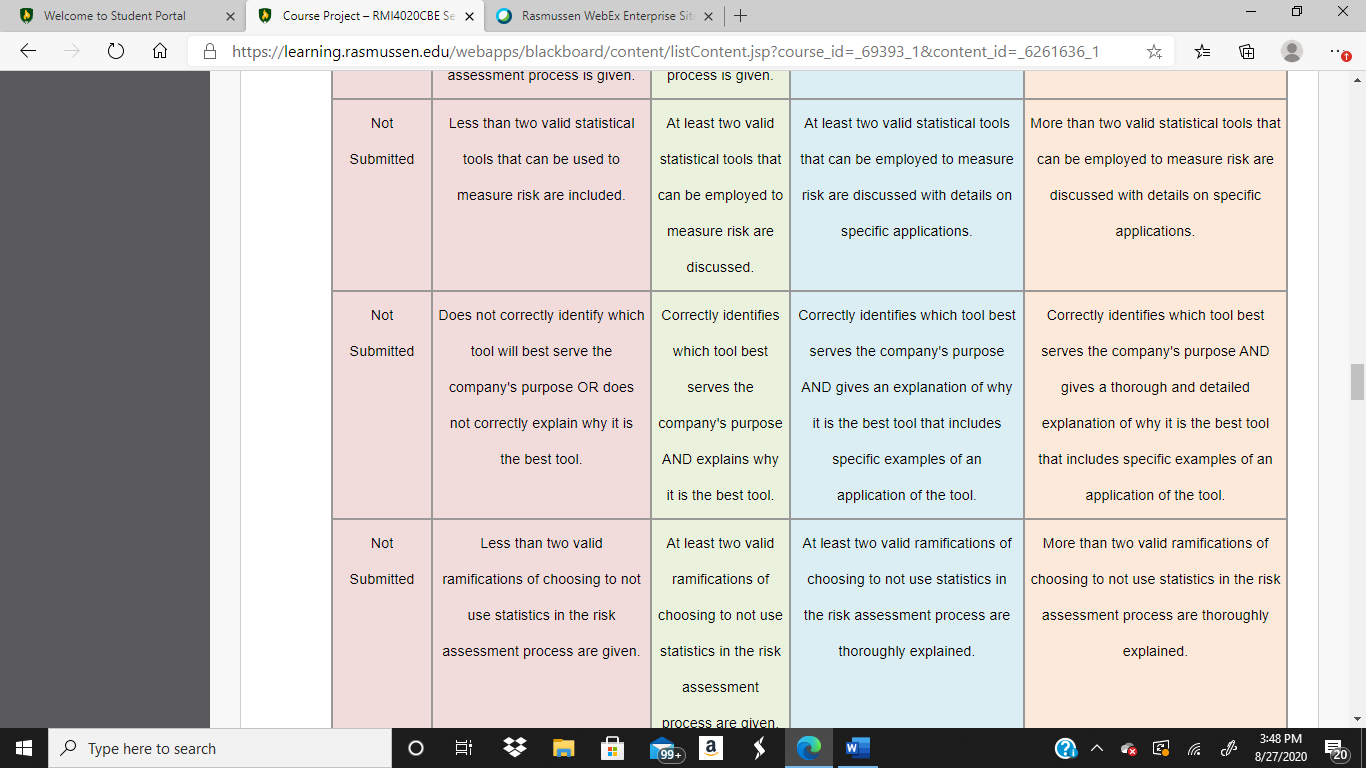Click the page vertical scrollbar thumb
Screen dimensions: 1366x768
click(1357, 382)
